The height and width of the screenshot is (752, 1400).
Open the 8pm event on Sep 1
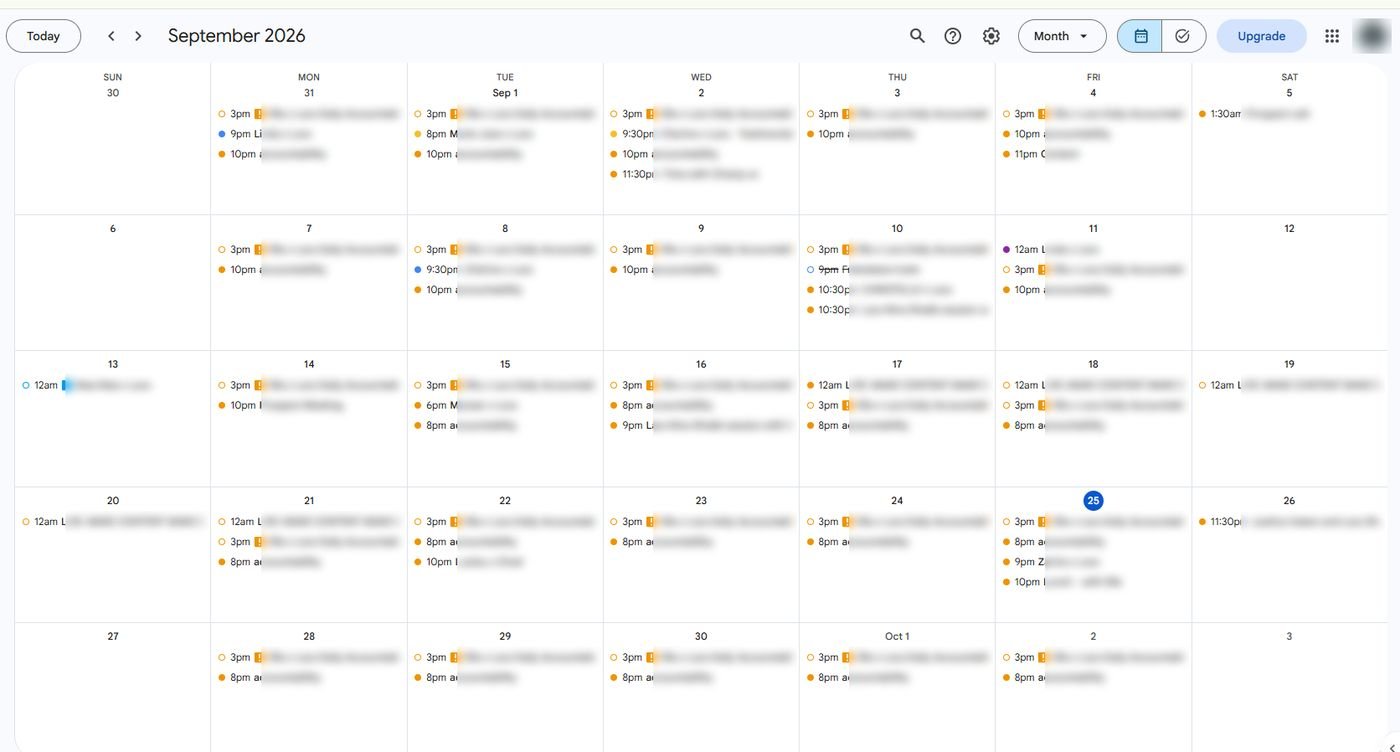pyautogui.click(x=504, y=134)
